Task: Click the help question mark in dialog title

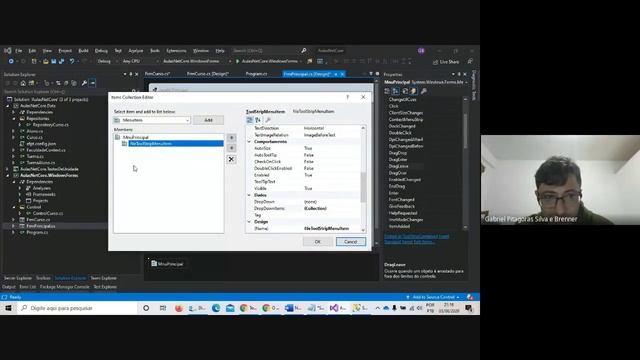Action: click(x=348, y=97)
